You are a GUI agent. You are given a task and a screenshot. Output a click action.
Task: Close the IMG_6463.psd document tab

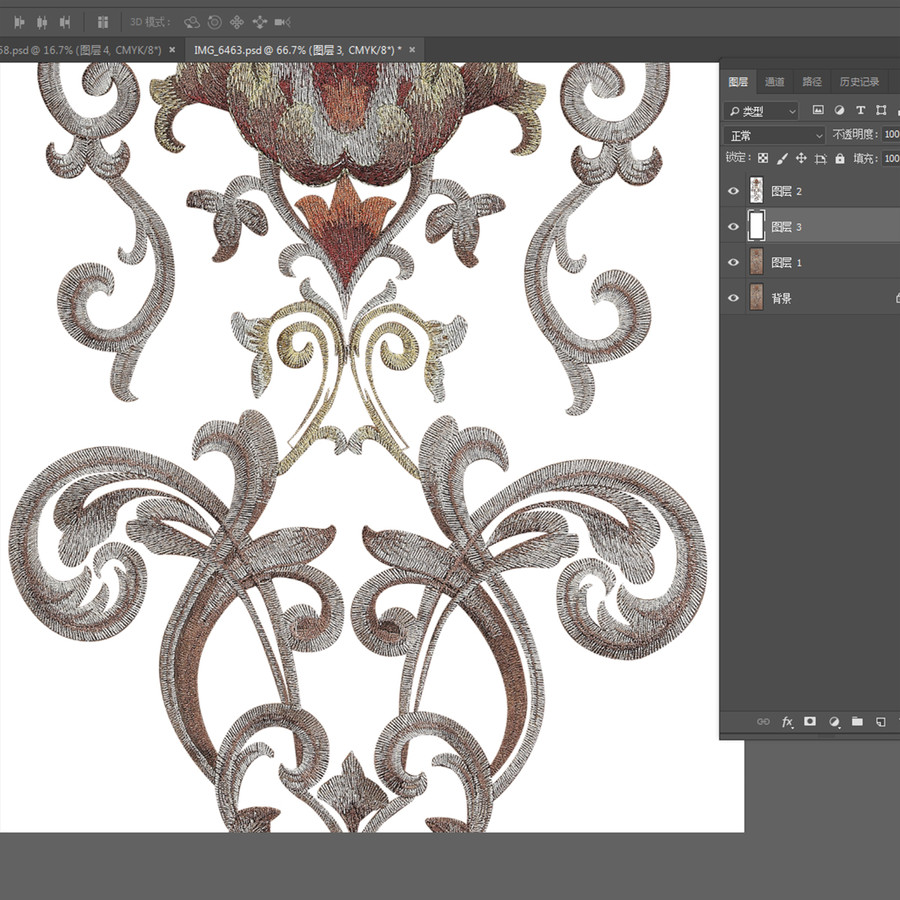click(x=412, y=50)
